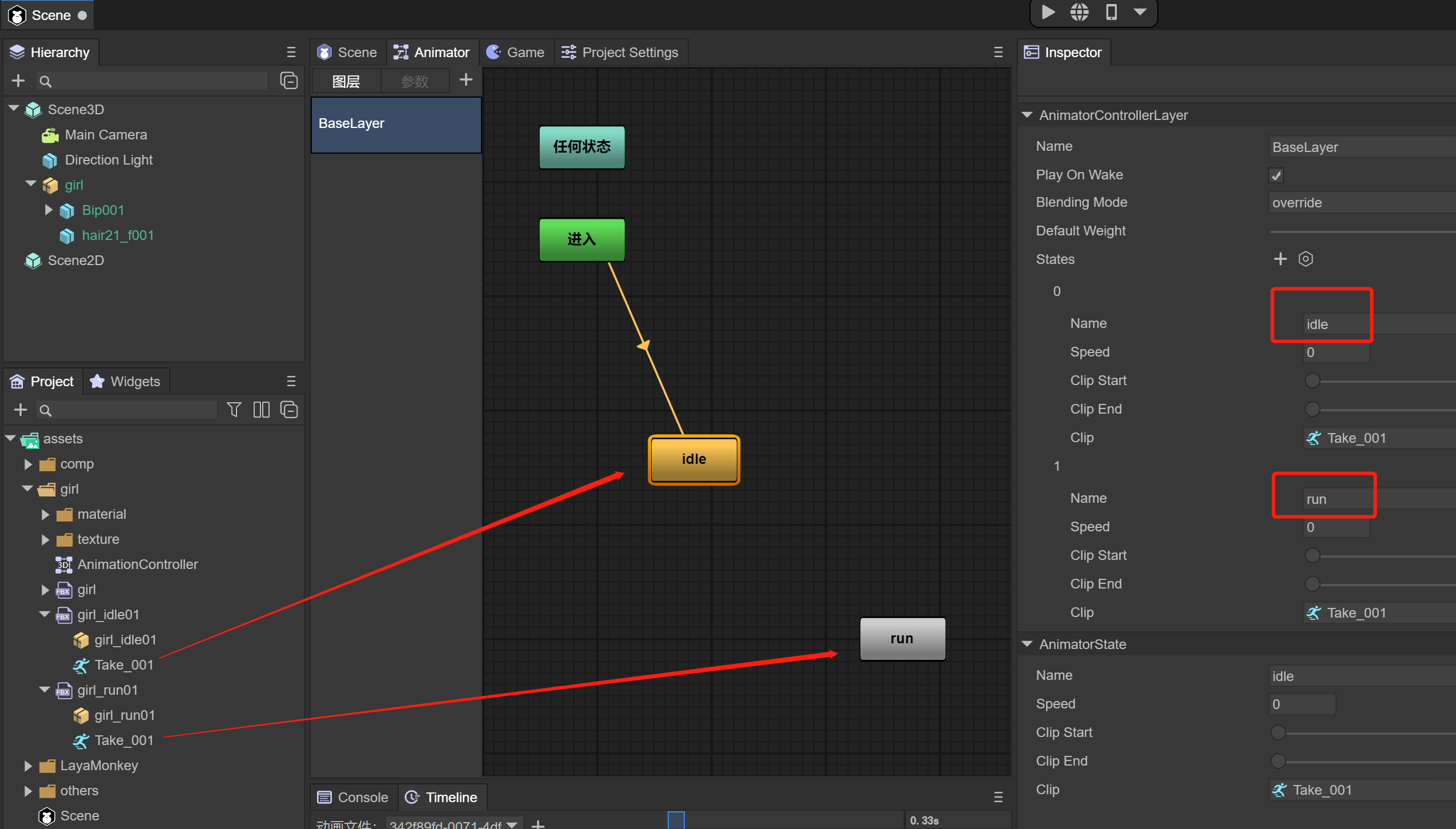1456x829 pixels.
Task: Click the 参数 parameters tab button
Action: coord(414,81)
